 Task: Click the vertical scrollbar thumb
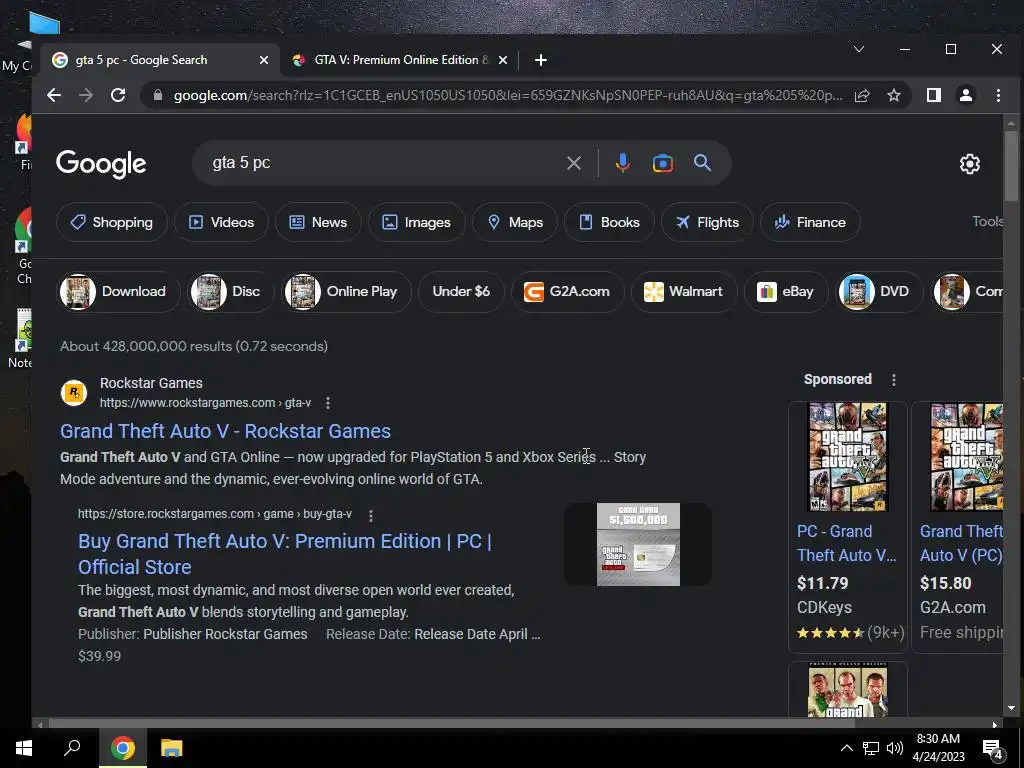point(1011,167)
